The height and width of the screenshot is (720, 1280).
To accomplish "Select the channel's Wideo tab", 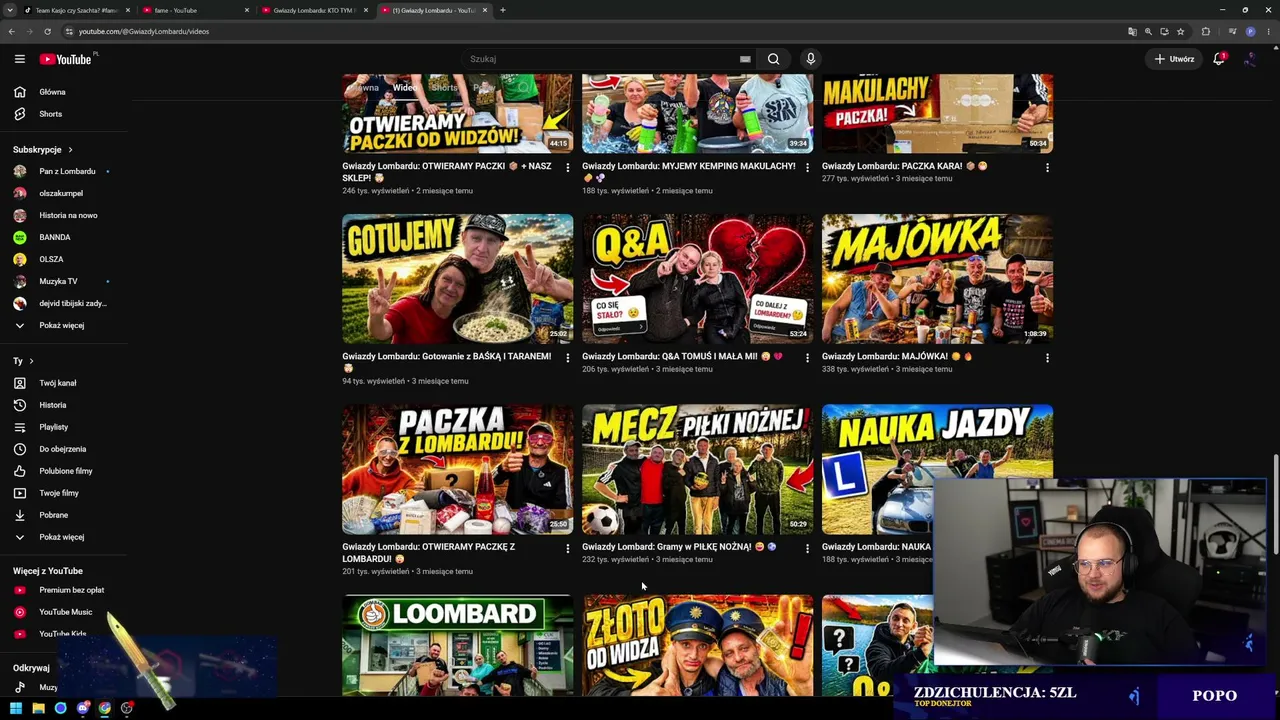I will (x=405, y=87).
